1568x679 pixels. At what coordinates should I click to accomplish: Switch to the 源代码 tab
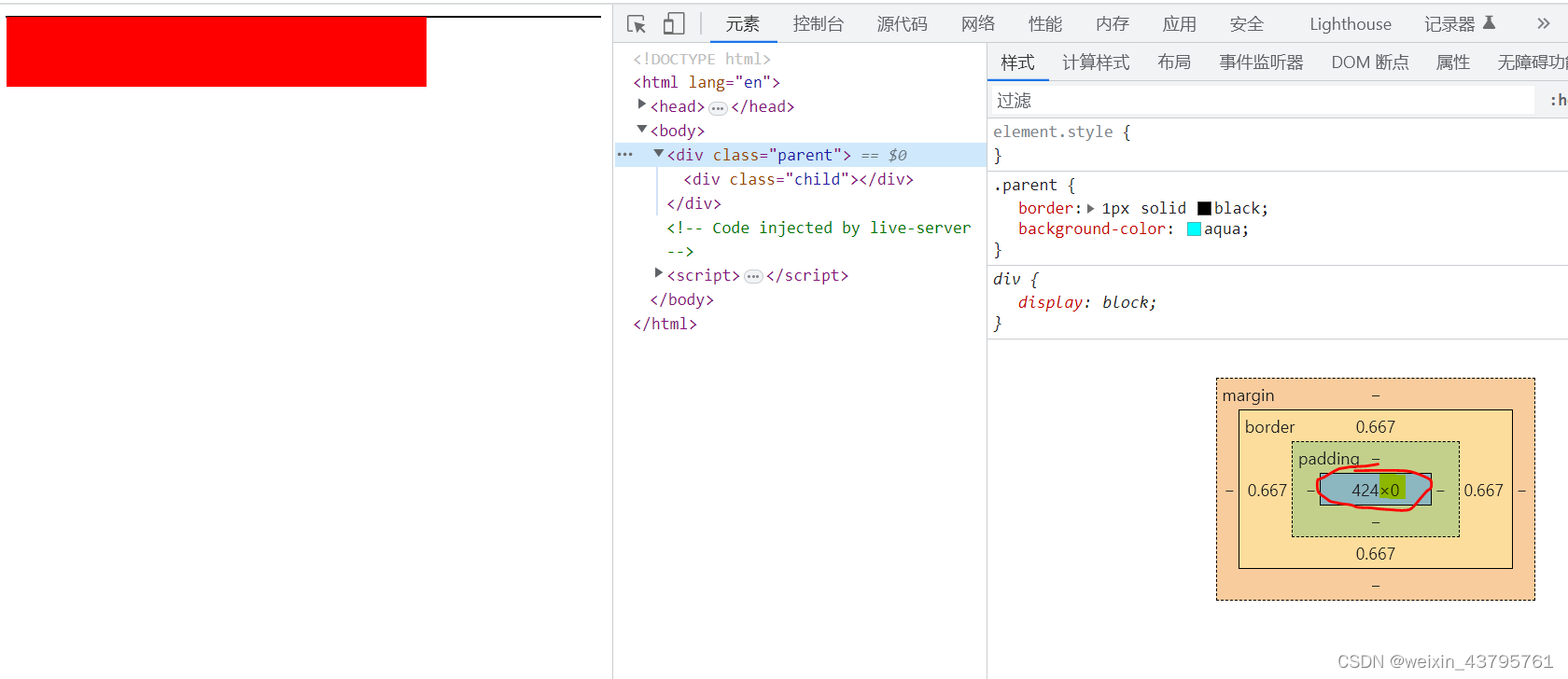pos(903,24)
